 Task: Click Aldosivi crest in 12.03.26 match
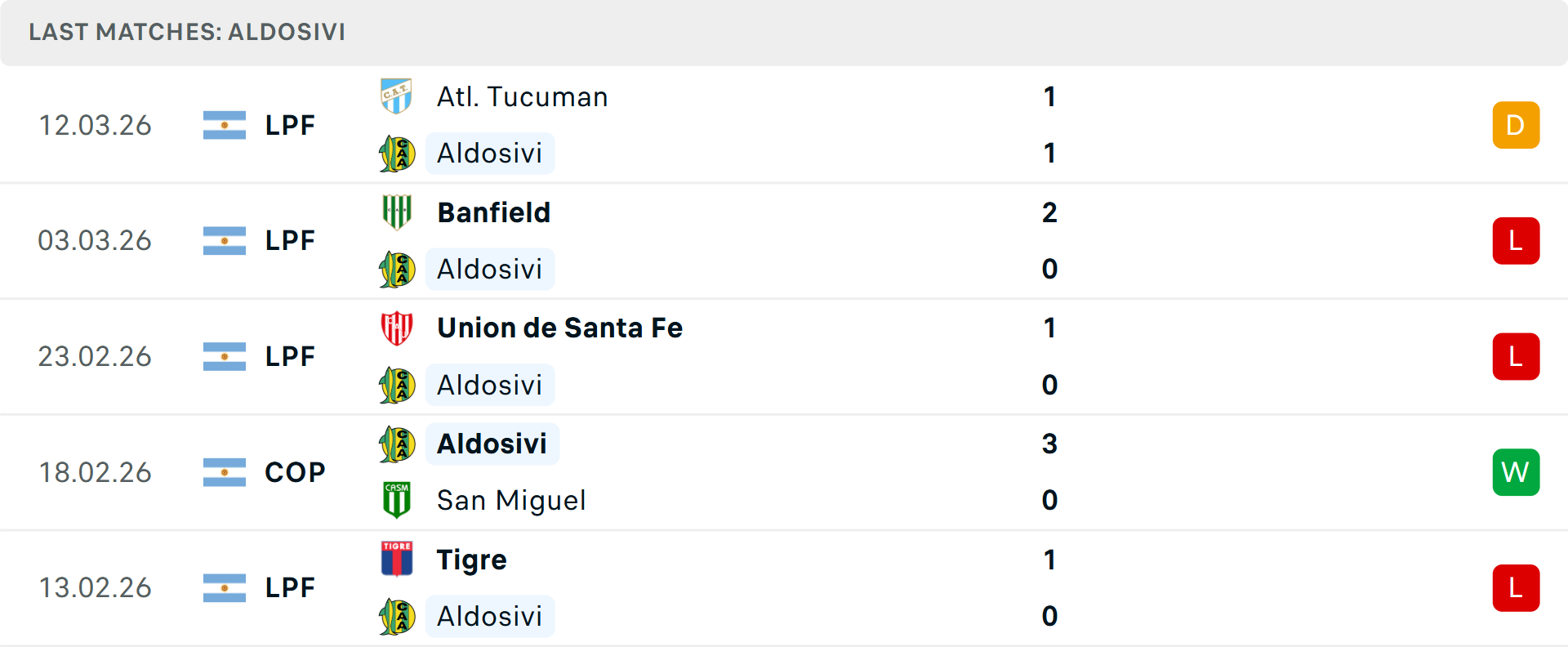(397, 154)
